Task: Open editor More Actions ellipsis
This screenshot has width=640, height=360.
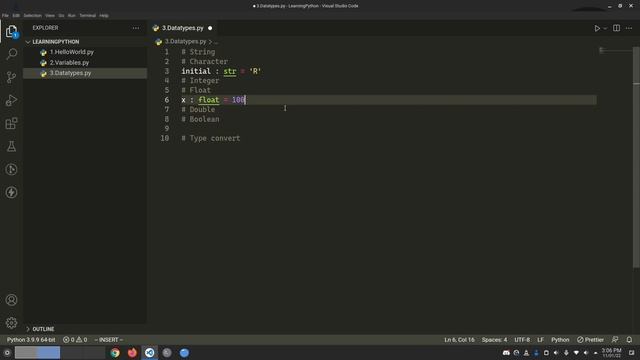Action: 629,28
